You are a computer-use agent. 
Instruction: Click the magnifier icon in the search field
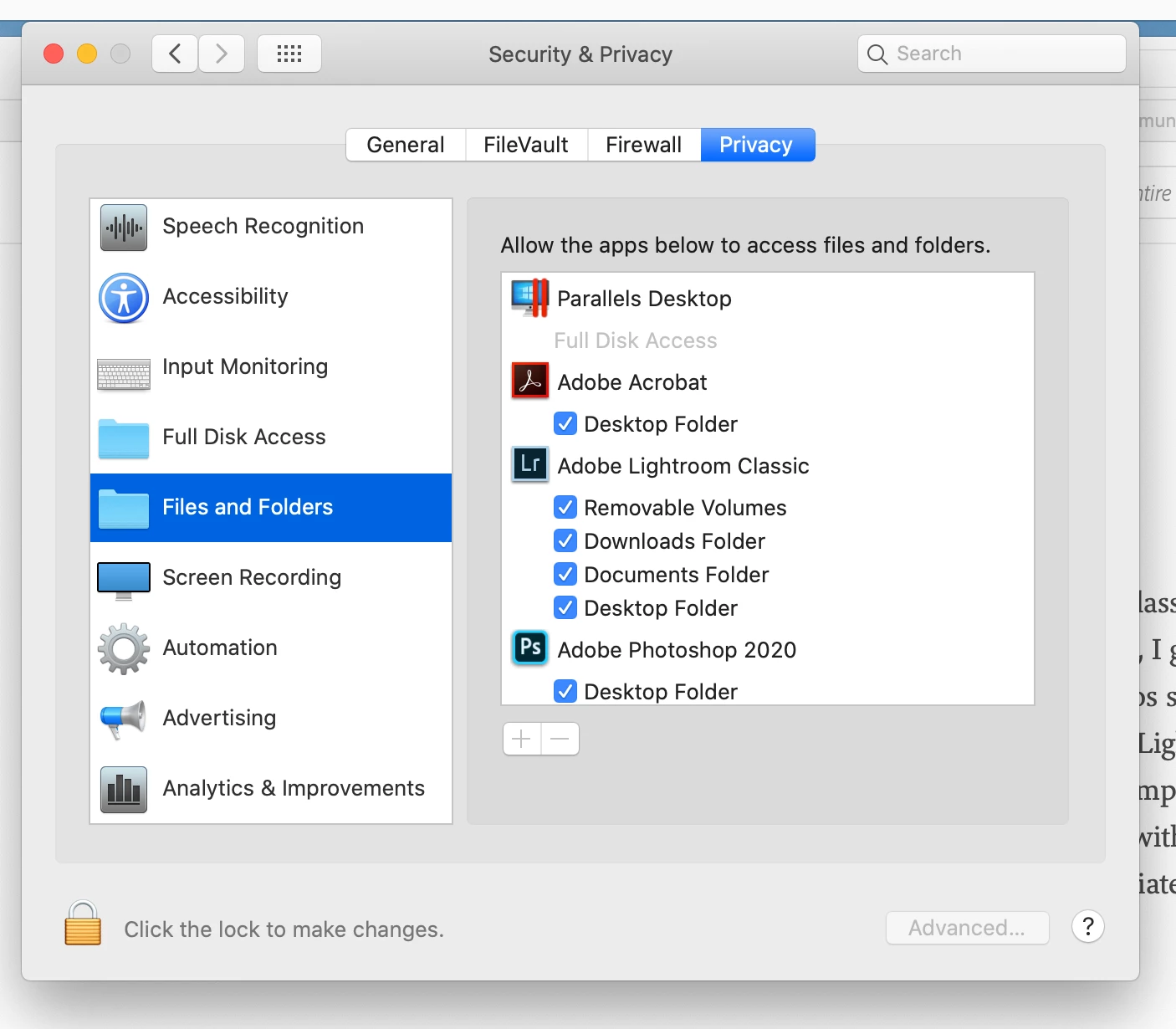877,54
